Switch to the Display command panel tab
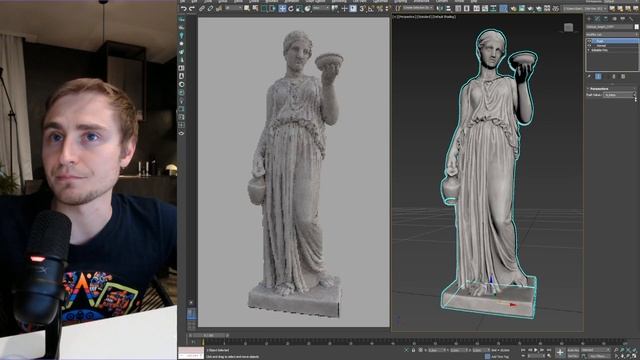The image size is (640, 360). click(x=622, y=19)
